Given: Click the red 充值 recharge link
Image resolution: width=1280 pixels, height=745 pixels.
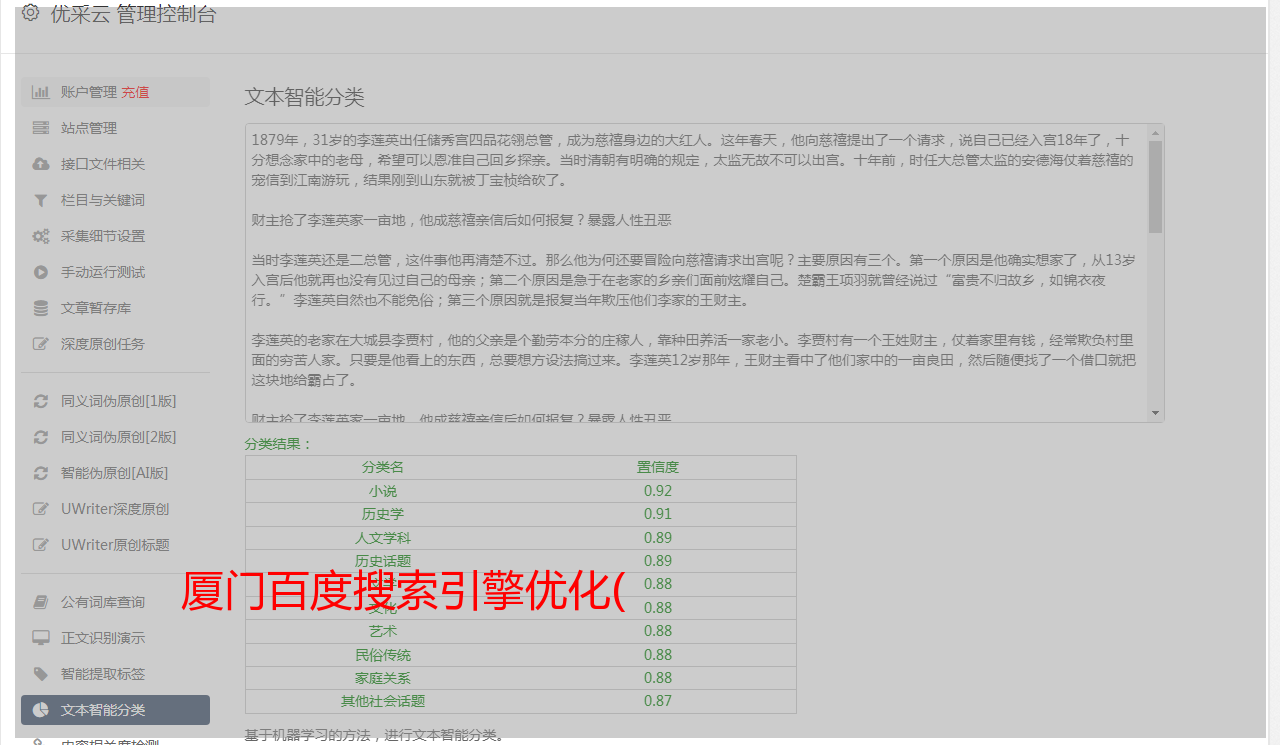Looking at the screenshot, I should click(x=135, y=92).
